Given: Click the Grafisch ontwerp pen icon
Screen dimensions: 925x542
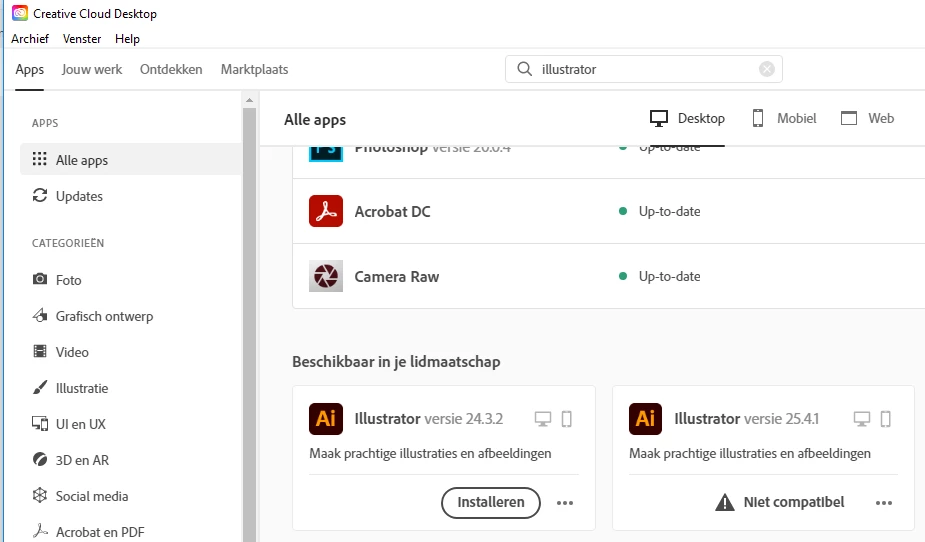Looking at the screenshot, I should point(40,316).
